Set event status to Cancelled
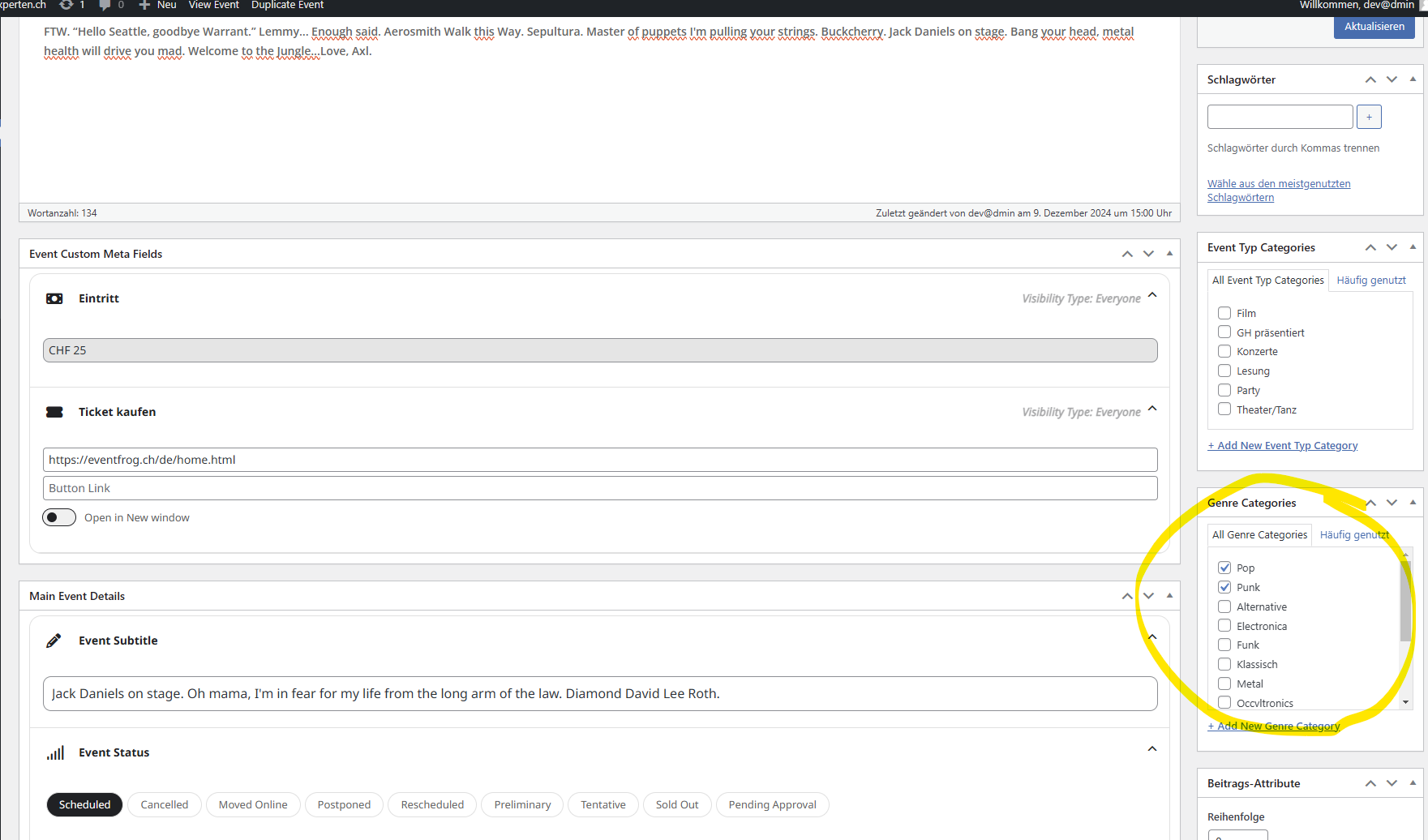1428x840 pixels. tap(165, 804)
